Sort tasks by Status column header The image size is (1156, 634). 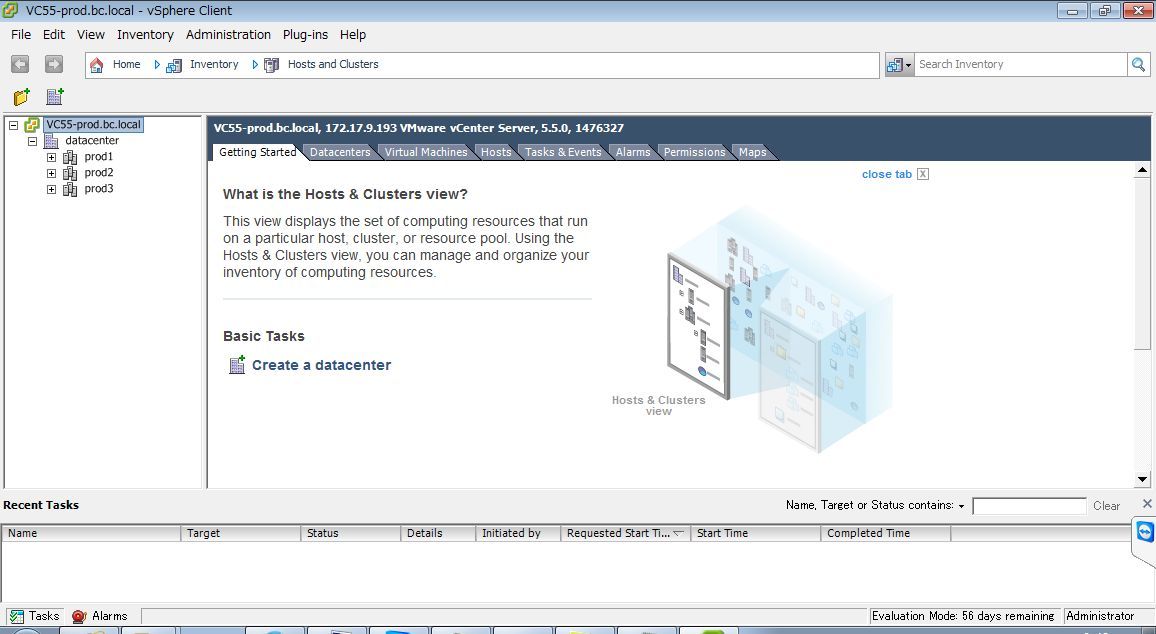[x=350, y=533]
